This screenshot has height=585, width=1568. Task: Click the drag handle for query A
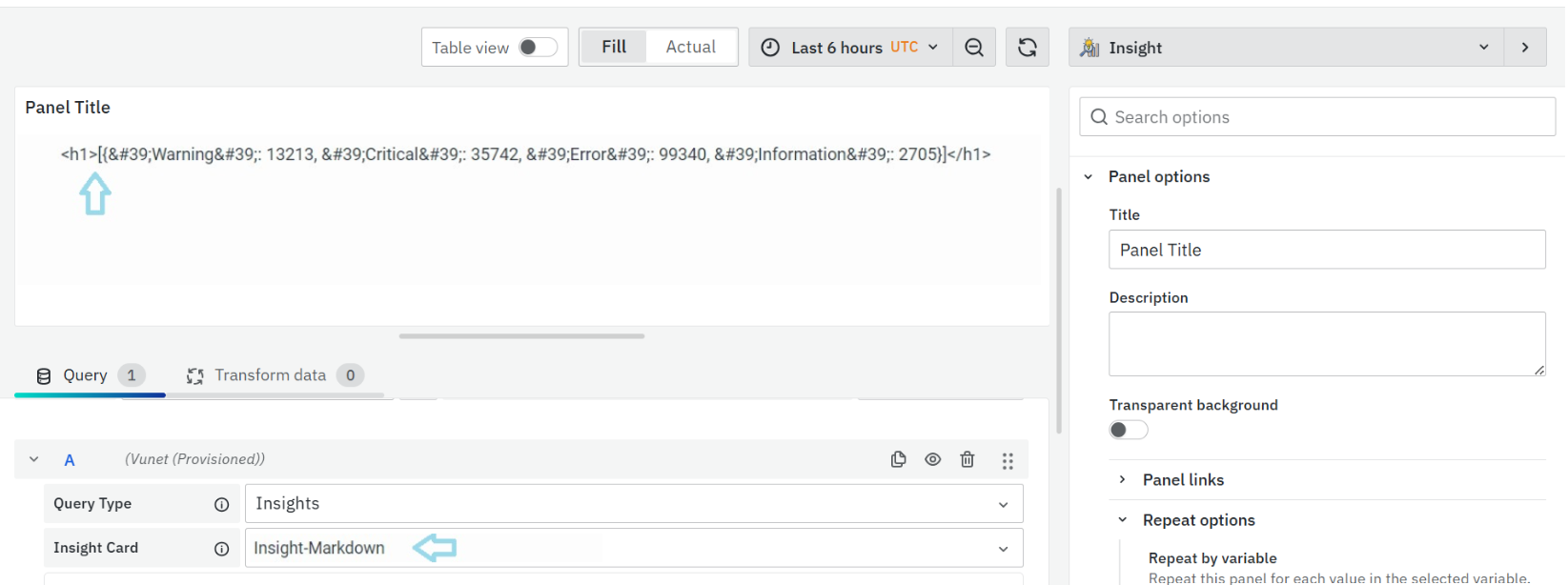click(x=1007, y=461)
